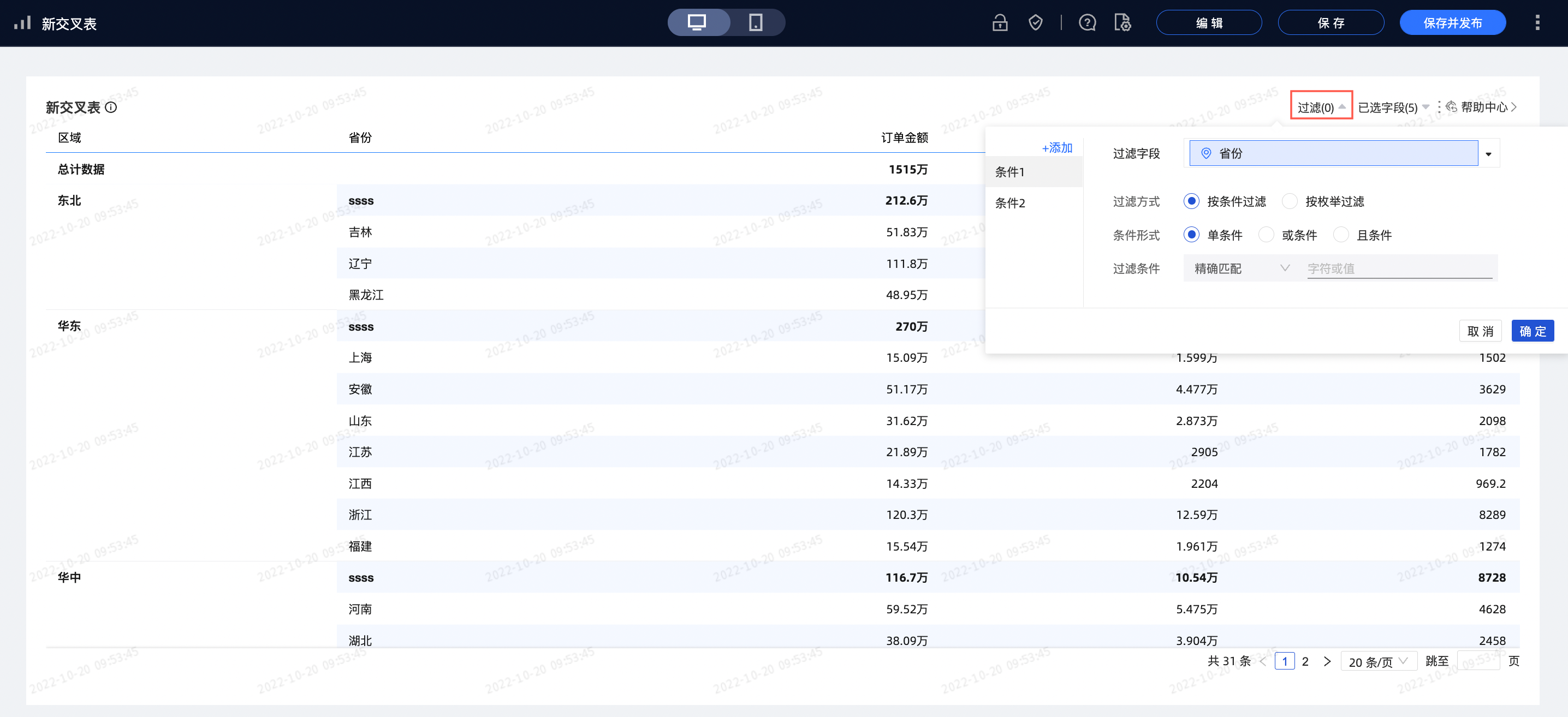1568x717 pixels.
Task: Click the 江苏 province cell
Action: click(x=360, y=452)
